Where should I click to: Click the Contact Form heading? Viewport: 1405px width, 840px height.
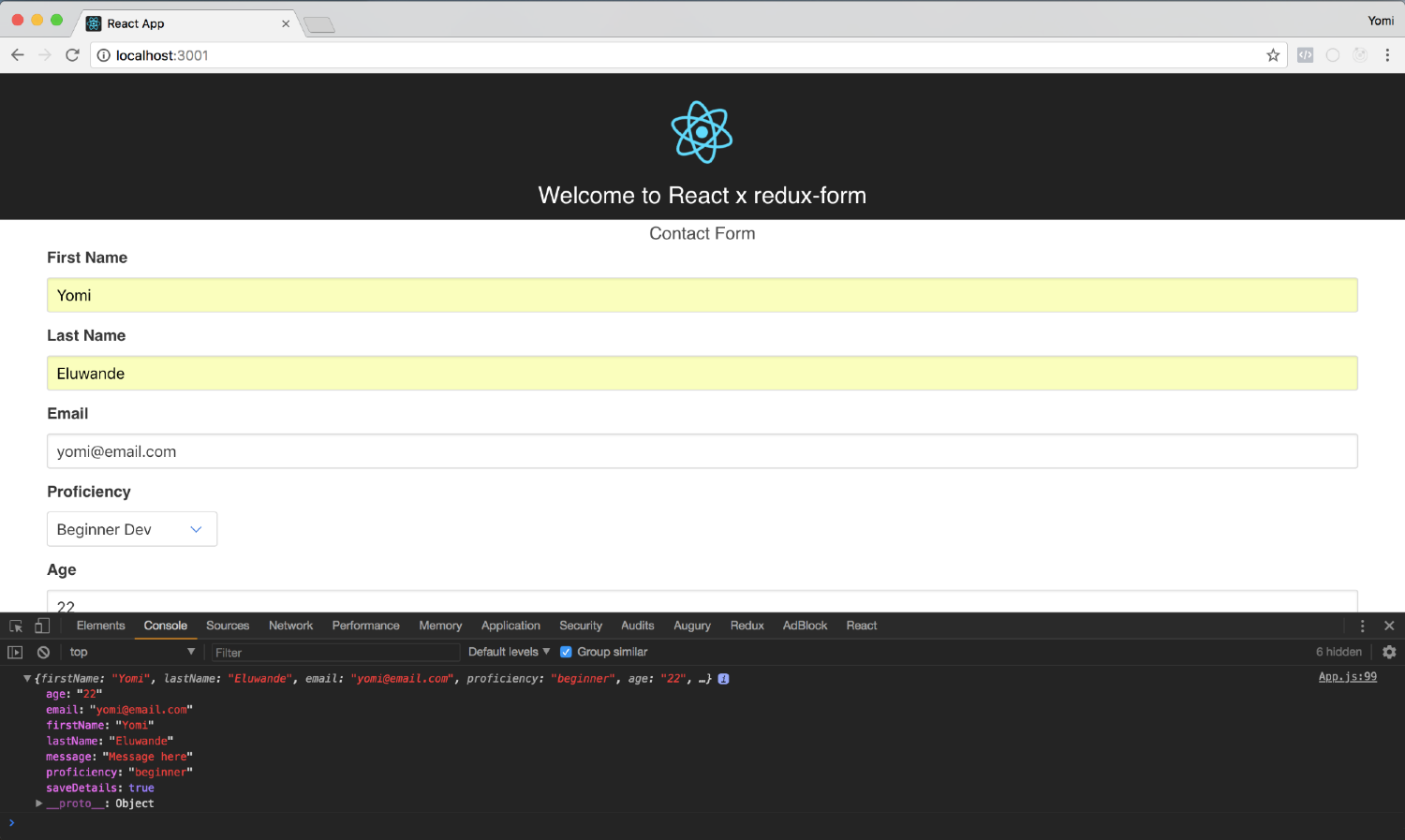click(702, 233)
